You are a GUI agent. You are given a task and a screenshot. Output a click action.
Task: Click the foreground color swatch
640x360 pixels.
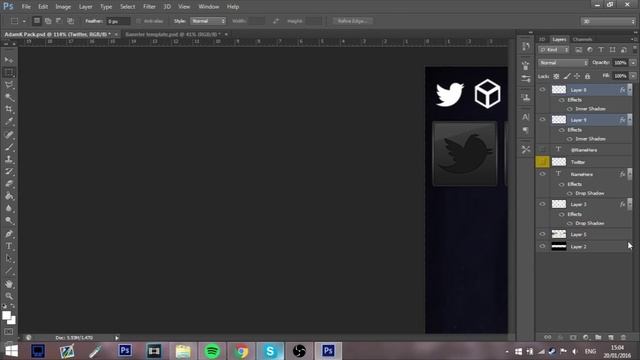point(6,316)
